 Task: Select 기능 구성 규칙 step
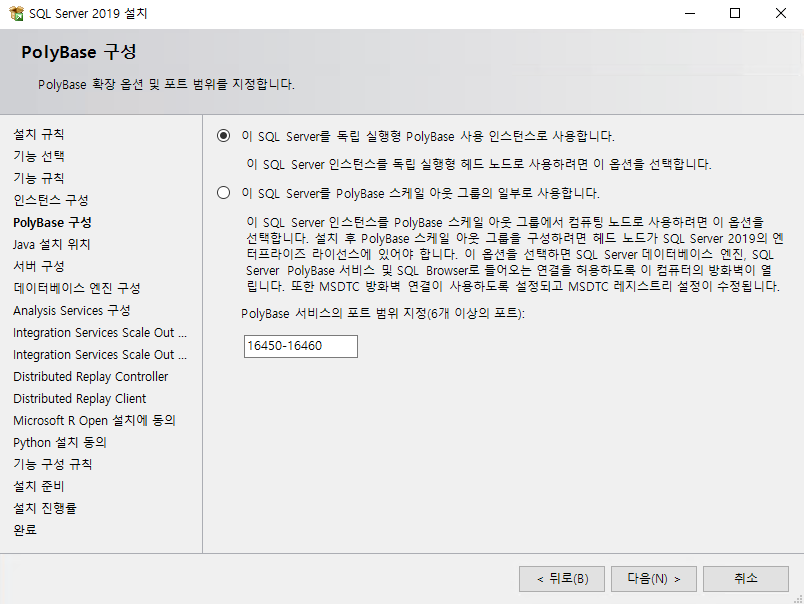53,464
